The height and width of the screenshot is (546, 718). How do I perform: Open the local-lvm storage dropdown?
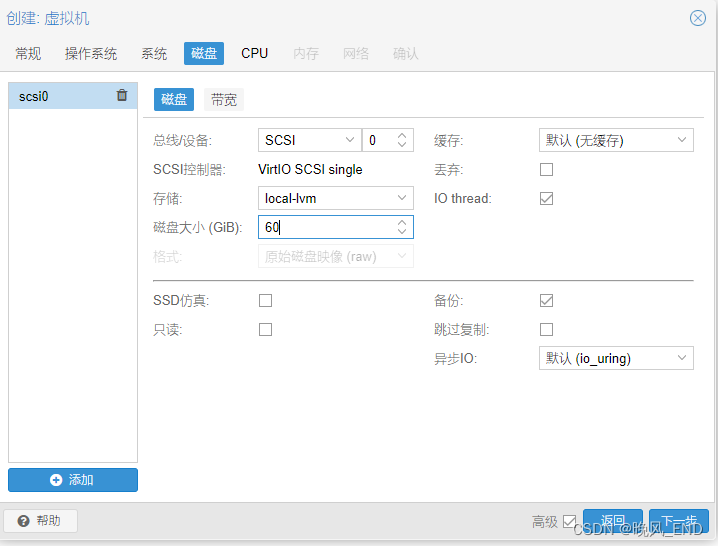(x=402, y=198)
